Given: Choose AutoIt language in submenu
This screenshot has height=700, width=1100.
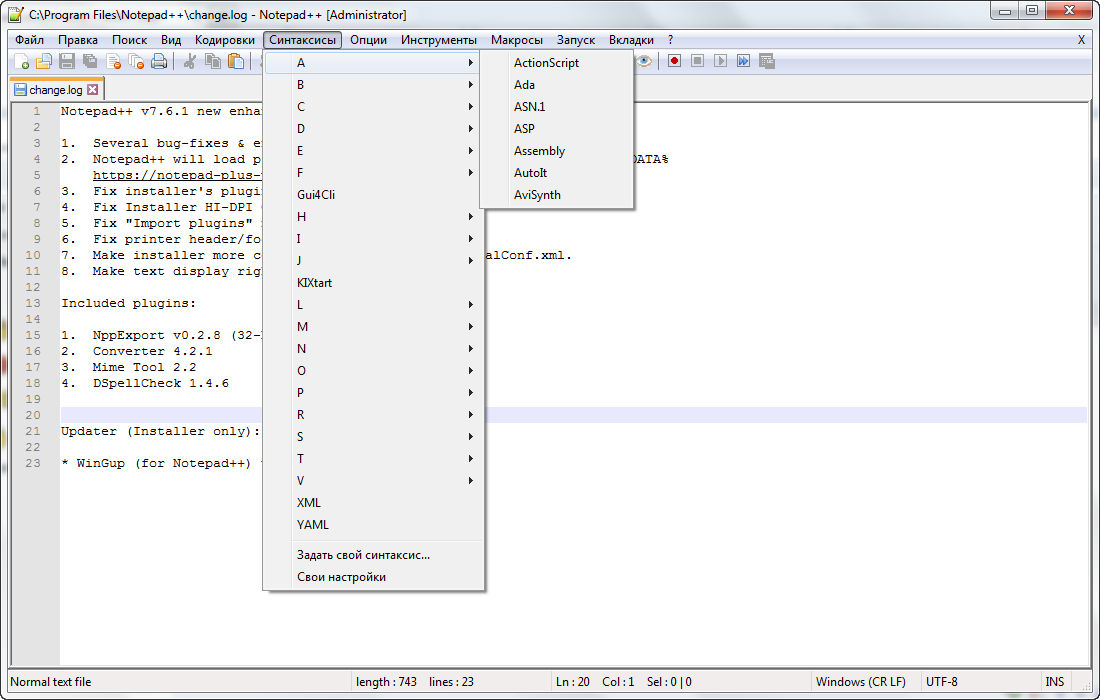Looking at the screenshot, I should pyautogui.click(x=531, y=173).
